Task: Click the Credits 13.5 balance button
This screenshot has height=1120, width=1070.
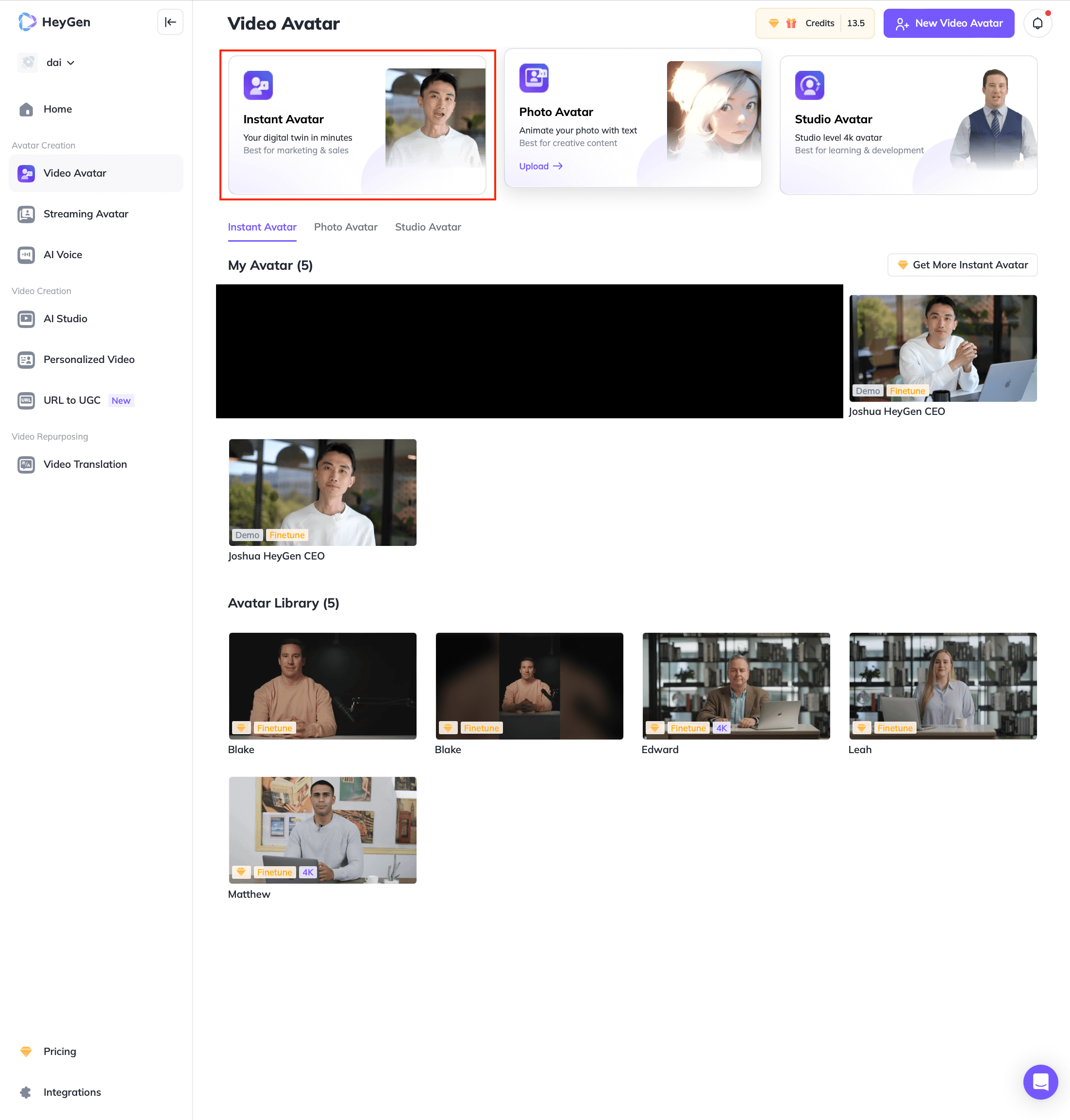Action: [815, 23]
